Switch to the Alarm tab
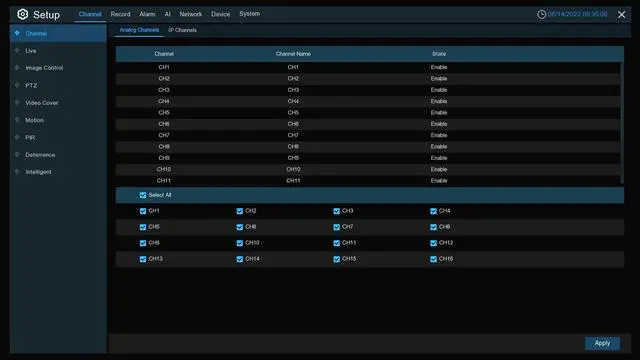 [x=147, y=14]
